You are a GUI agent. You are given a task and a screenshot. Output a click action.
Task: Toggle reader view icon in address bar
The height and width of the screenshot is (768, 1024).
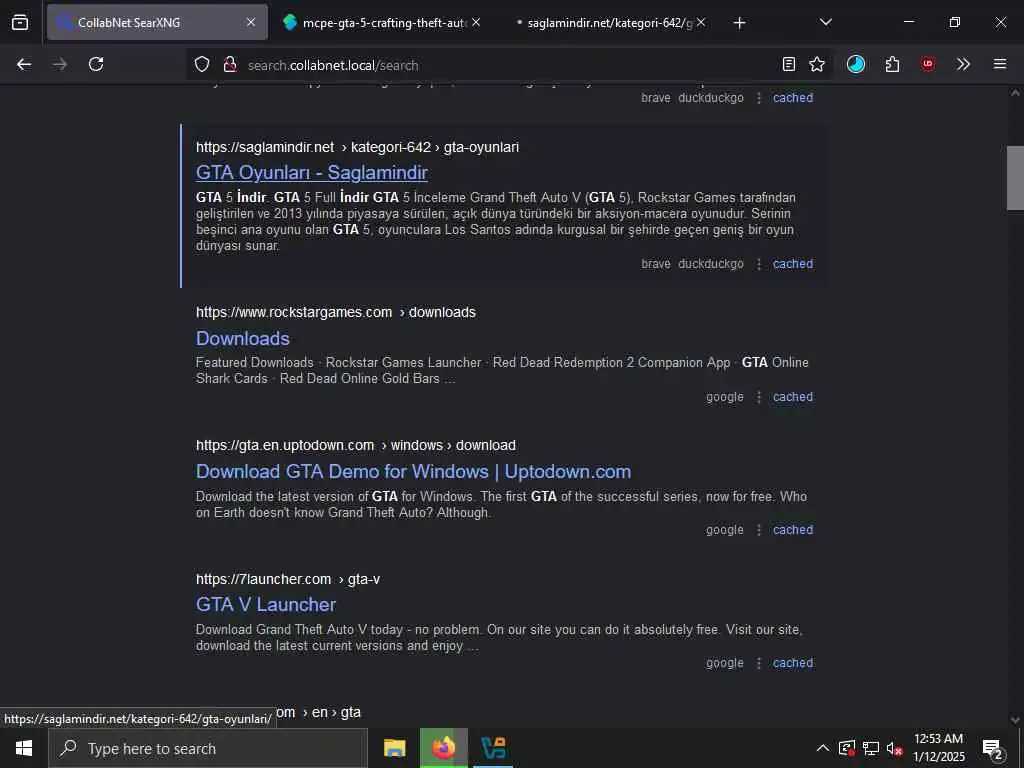(789, 64)
